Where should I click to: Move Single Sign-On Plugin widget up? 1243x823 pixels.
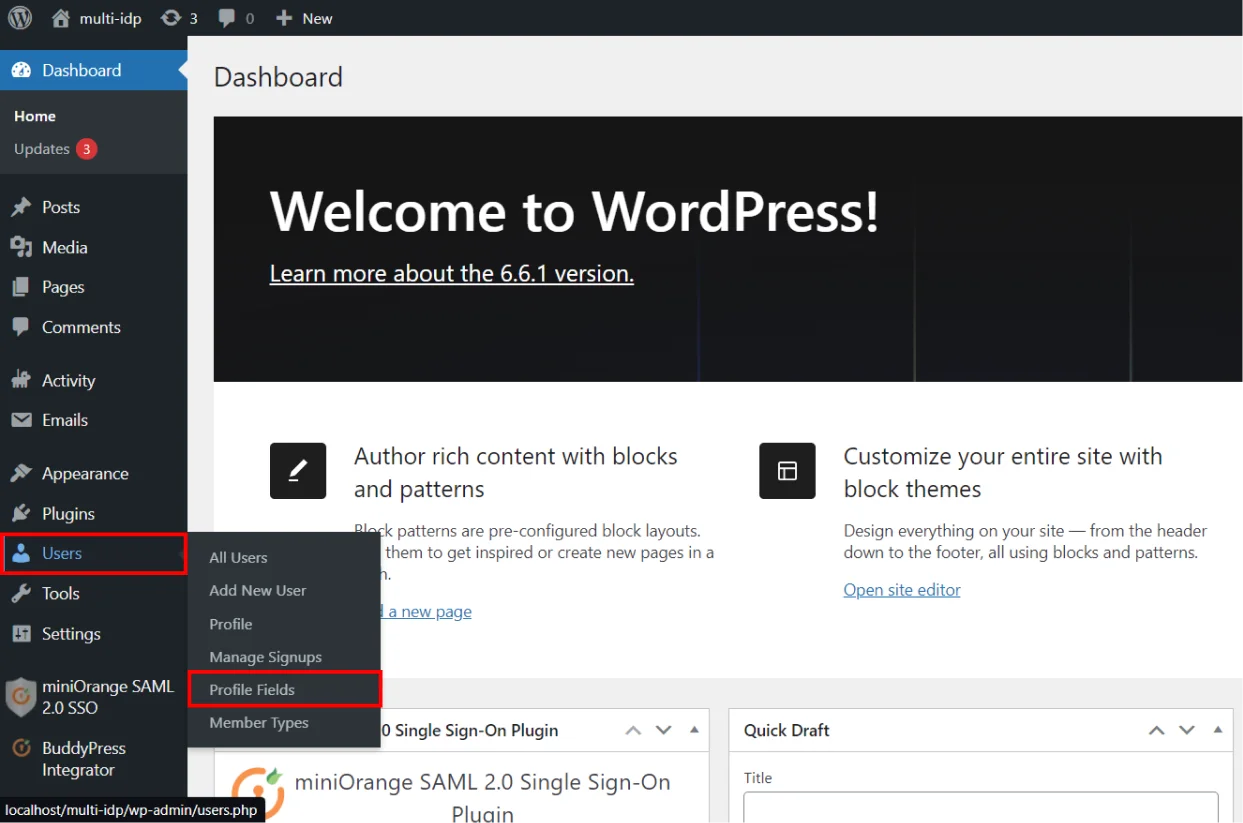633,730
